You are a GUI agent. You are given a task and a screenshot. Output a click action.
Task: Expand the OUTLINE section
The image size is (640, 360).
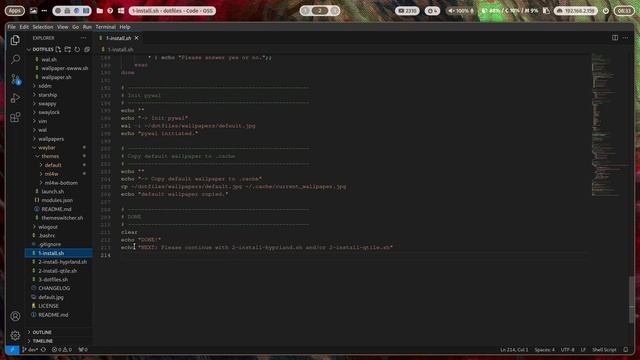click(x=42, y=332)
